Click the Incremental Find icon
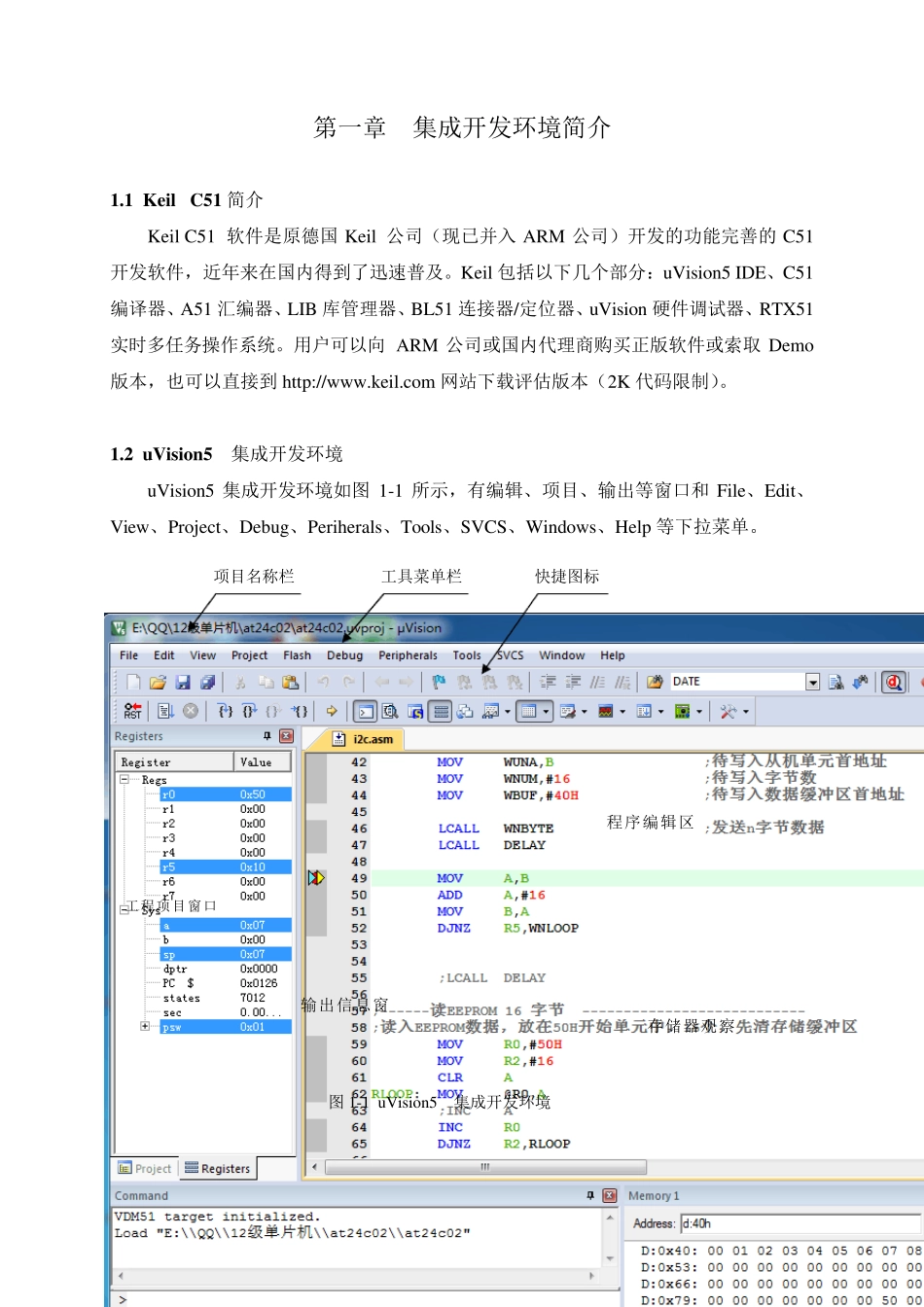This screenshot has height=1307, width=924. coord(860,682)
